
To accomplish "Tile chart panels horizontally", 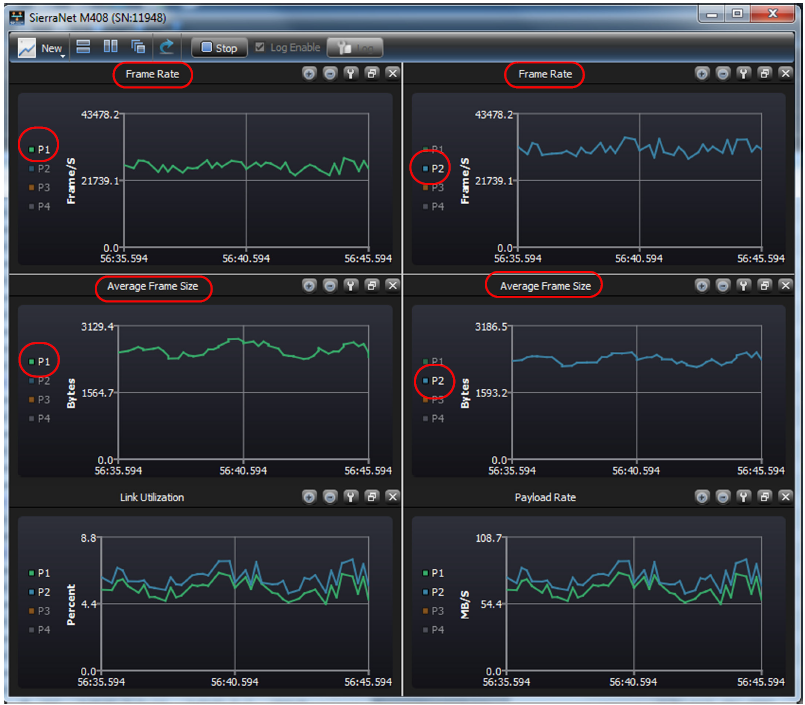I will pyautogui.click(x=83, y=47).
